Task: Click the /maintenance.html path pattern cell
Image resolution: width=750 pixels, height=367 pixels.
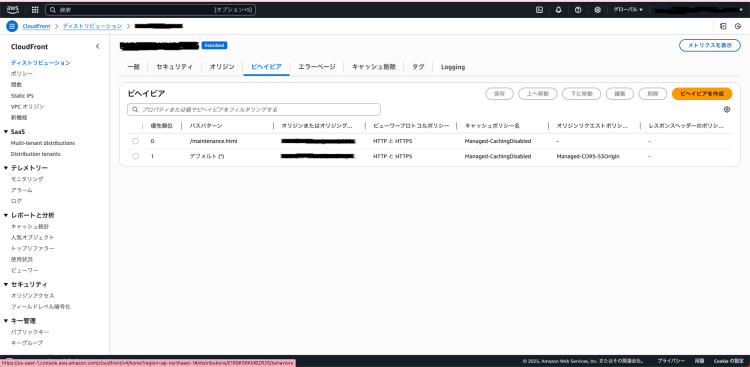Action: tap(213, 141)
